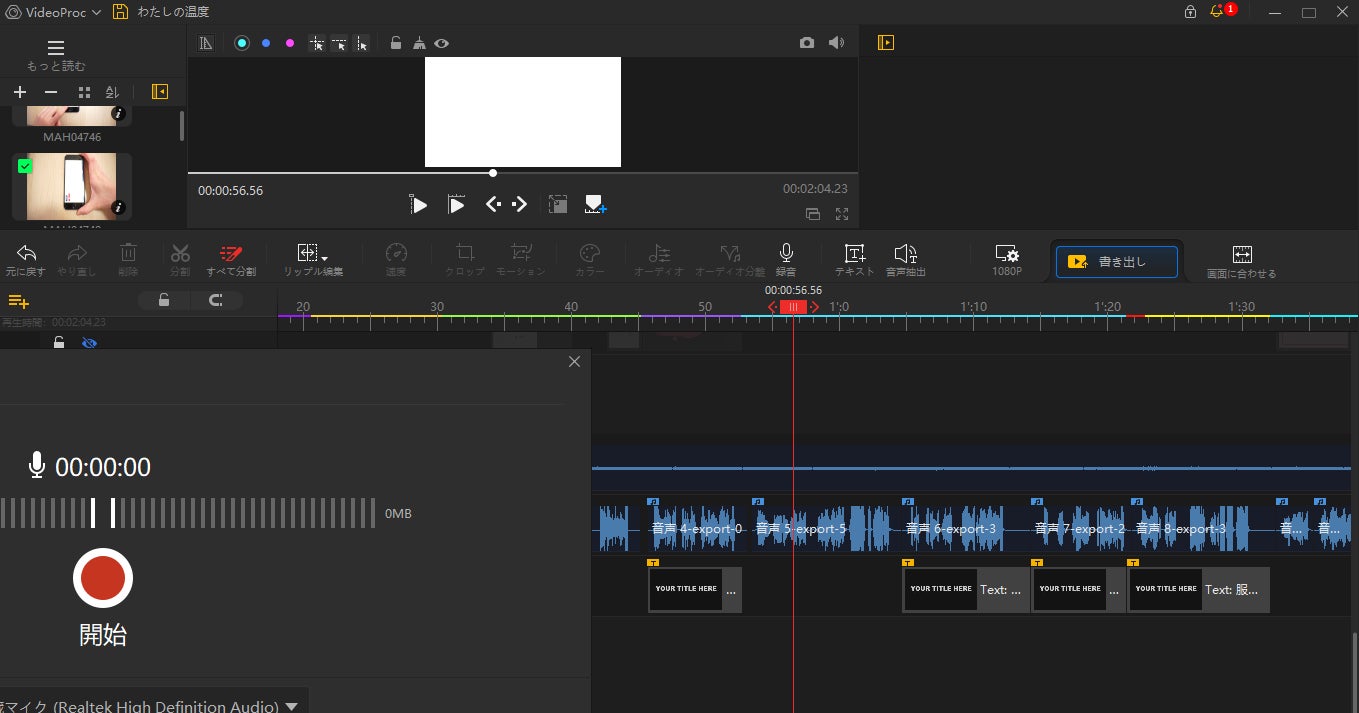Click the すべて分割 split-all icon
The height and width of the screenshot is (713, 1359).
pos(230,254)
